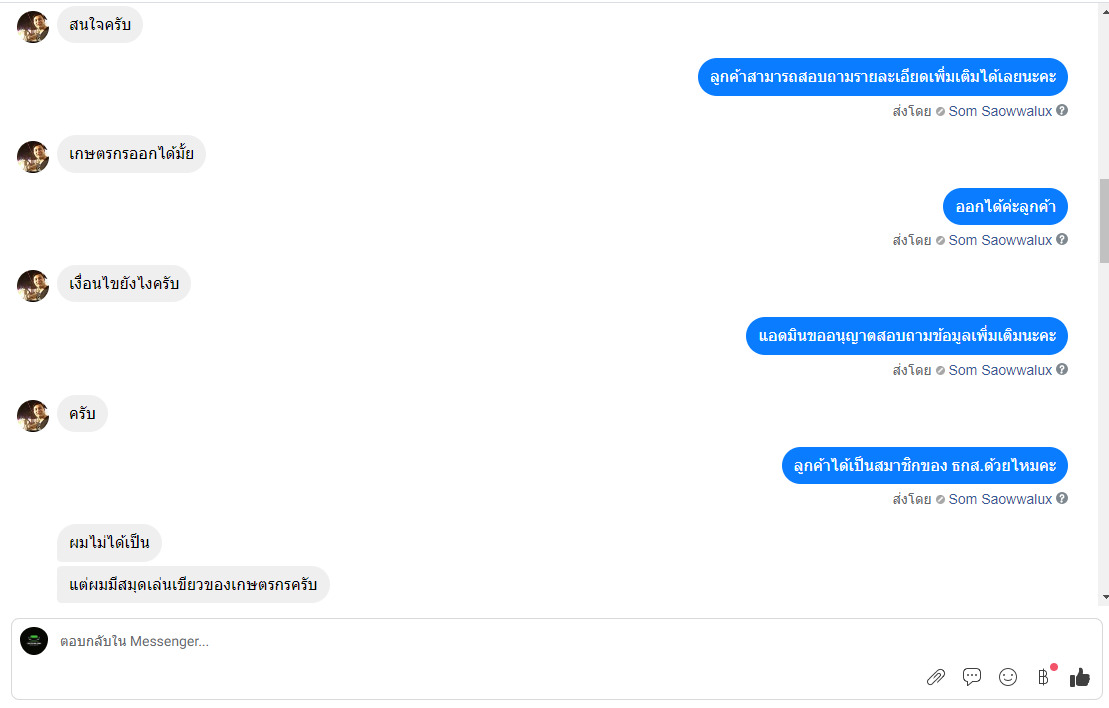Click help icon under แอดมินขออนุญาต message
Viewport: 1109px width, 708px height.
point(1062,369)
